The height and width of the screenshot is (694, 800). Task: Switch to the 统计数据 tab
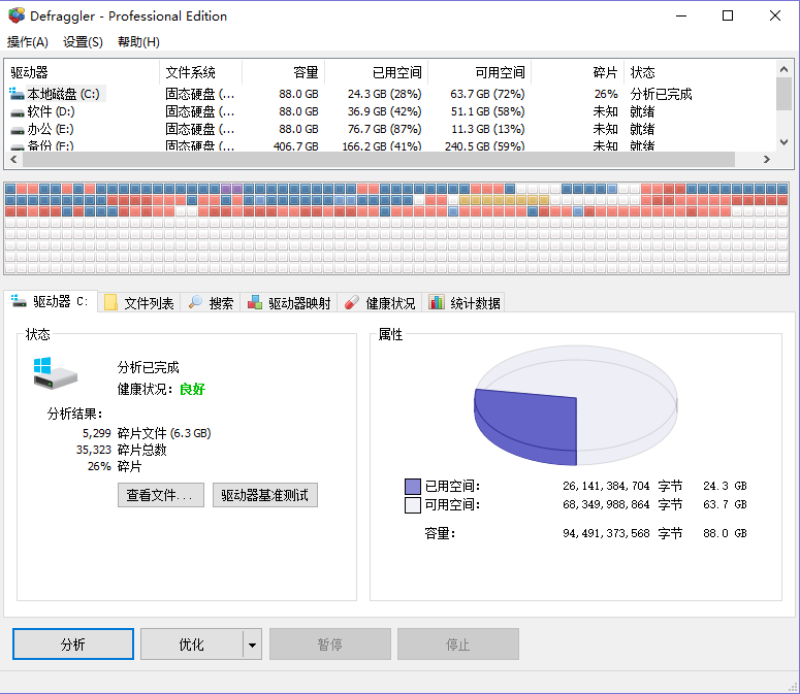(464, 303)
